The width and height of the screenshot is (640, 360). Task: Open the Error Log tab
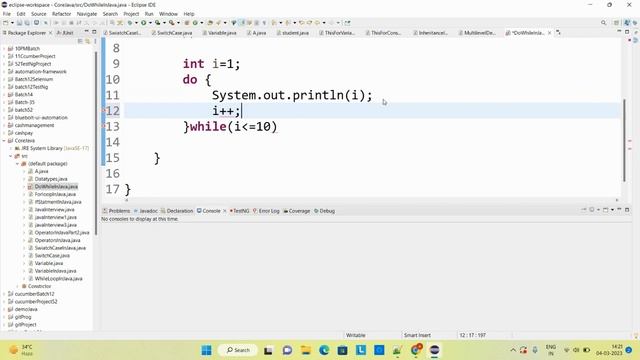266,211
